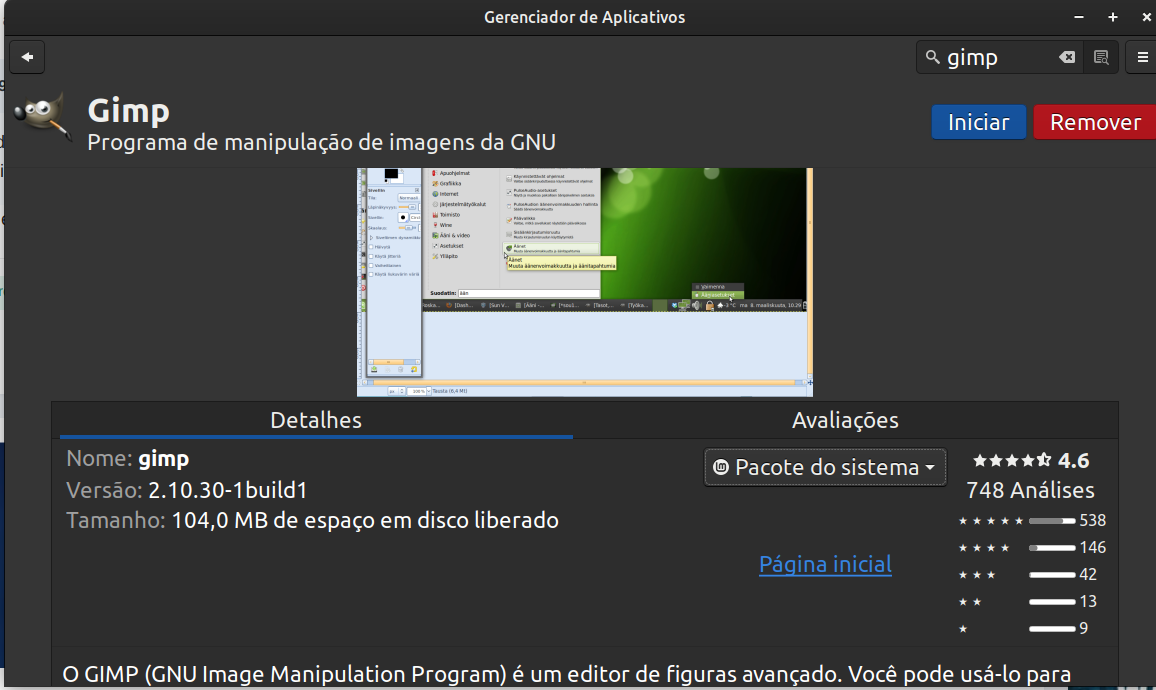Click the 748 Análises count
The width and height of the screenshot is (1156, 690).
(x=1030, y=490)
